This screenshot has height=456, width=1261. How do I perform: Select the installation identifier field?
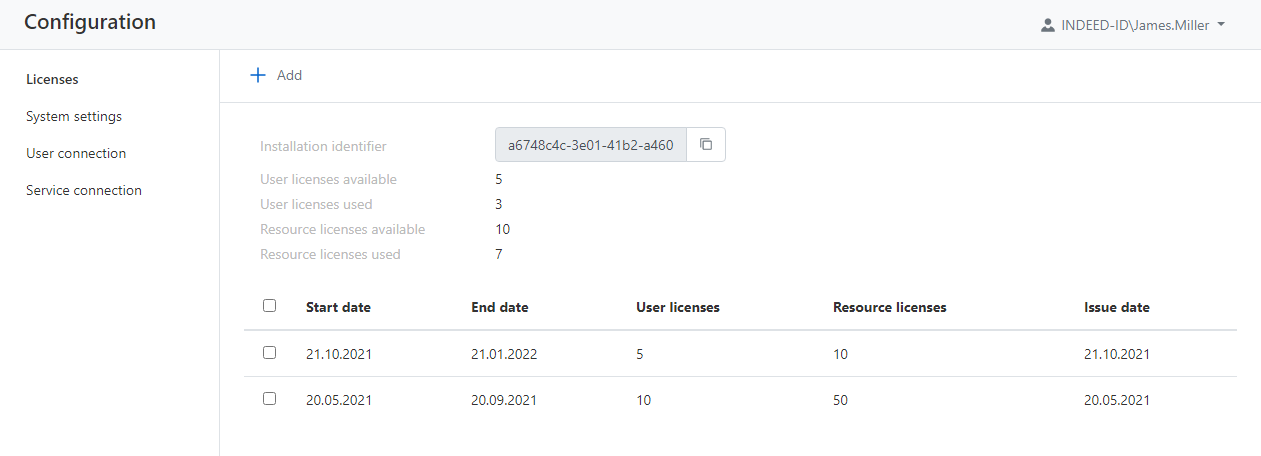click(591, 145)
